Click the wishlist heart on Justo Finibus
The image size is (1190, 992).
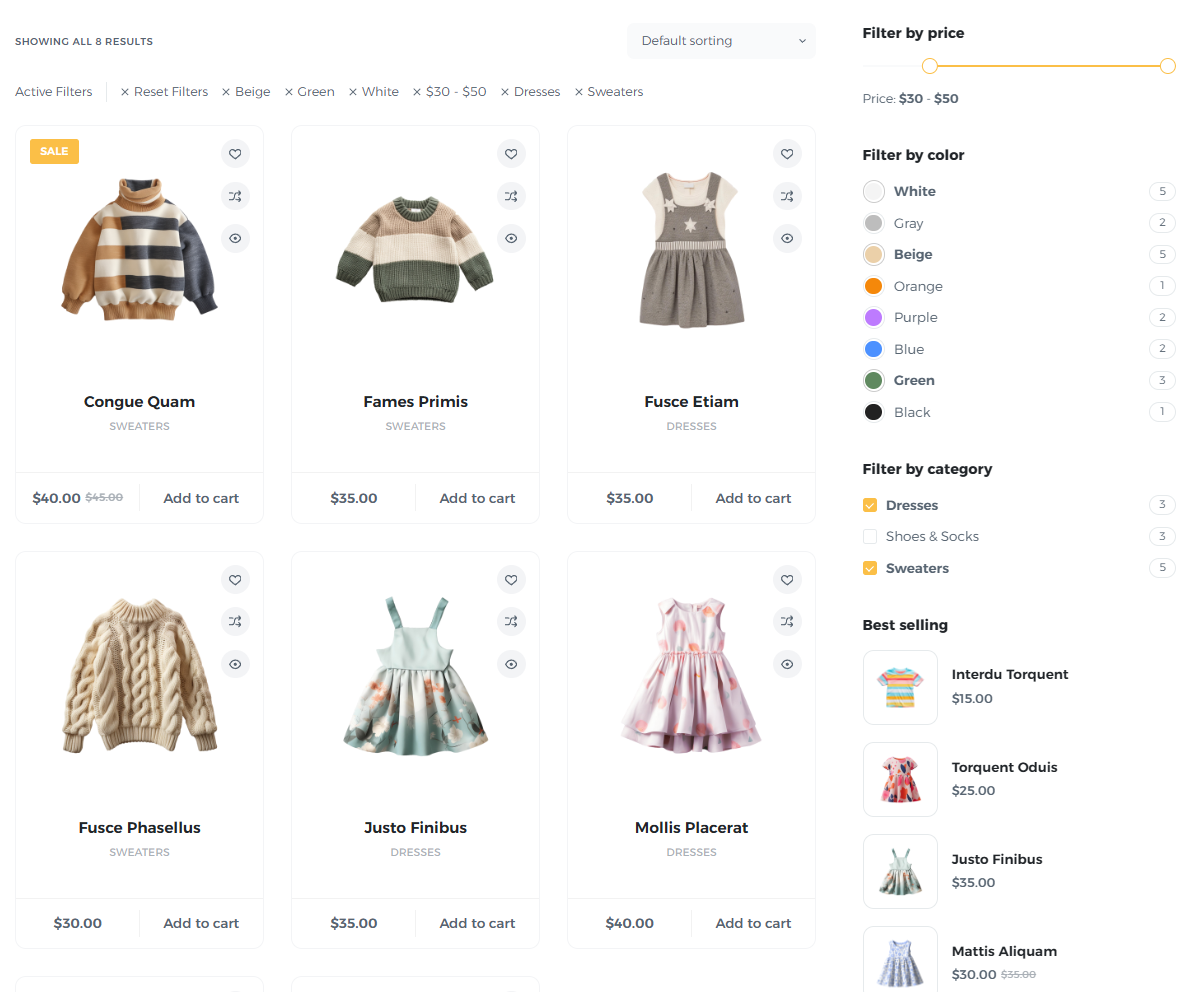(511, 579)
